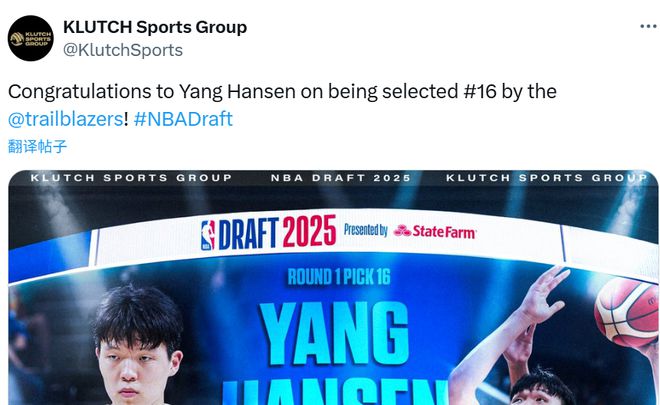
Task: Click the large YANG name text
Action: click(334, 333)
